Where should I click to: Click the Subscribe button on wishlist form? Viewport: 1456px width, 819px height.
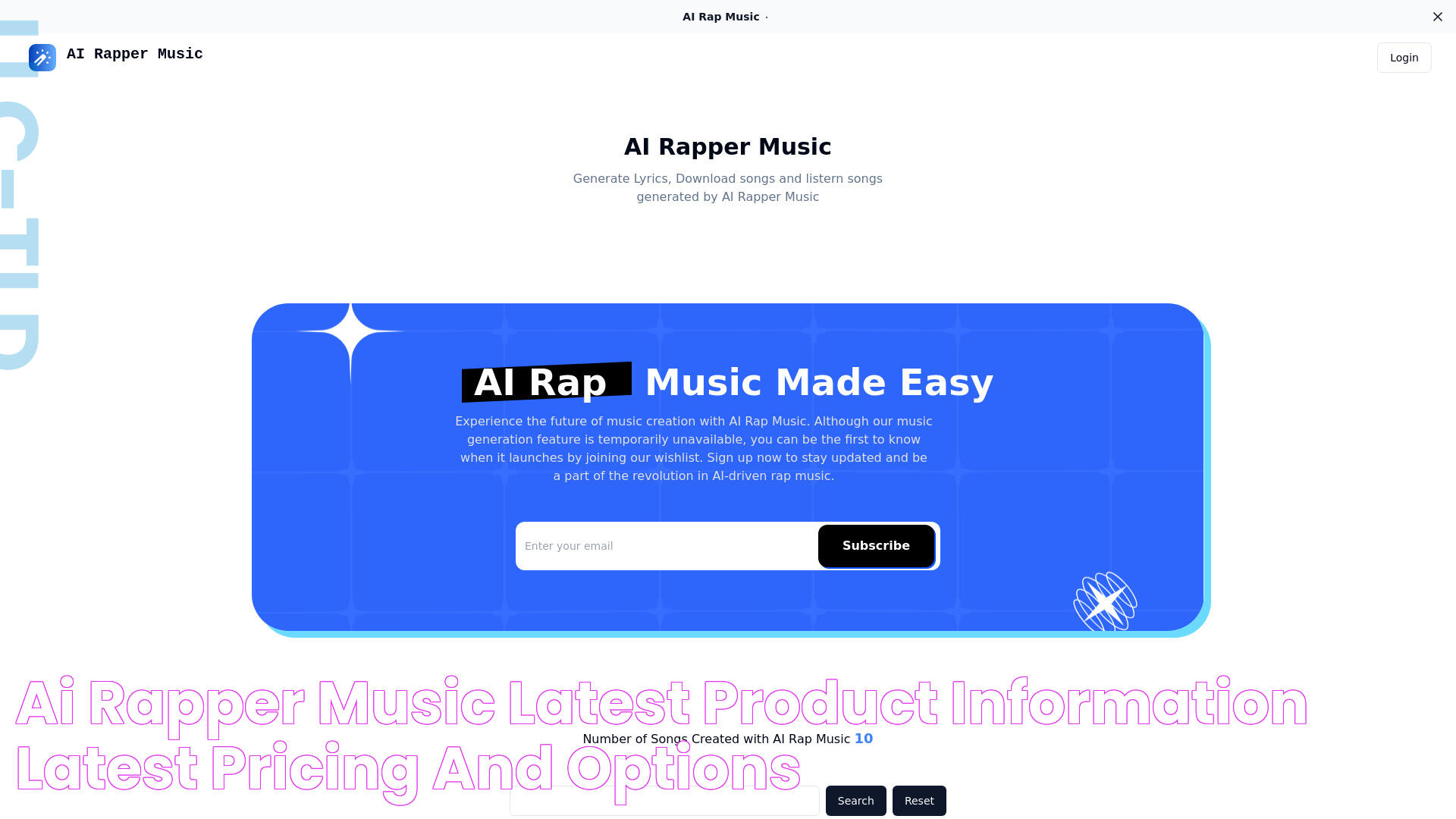876,546
